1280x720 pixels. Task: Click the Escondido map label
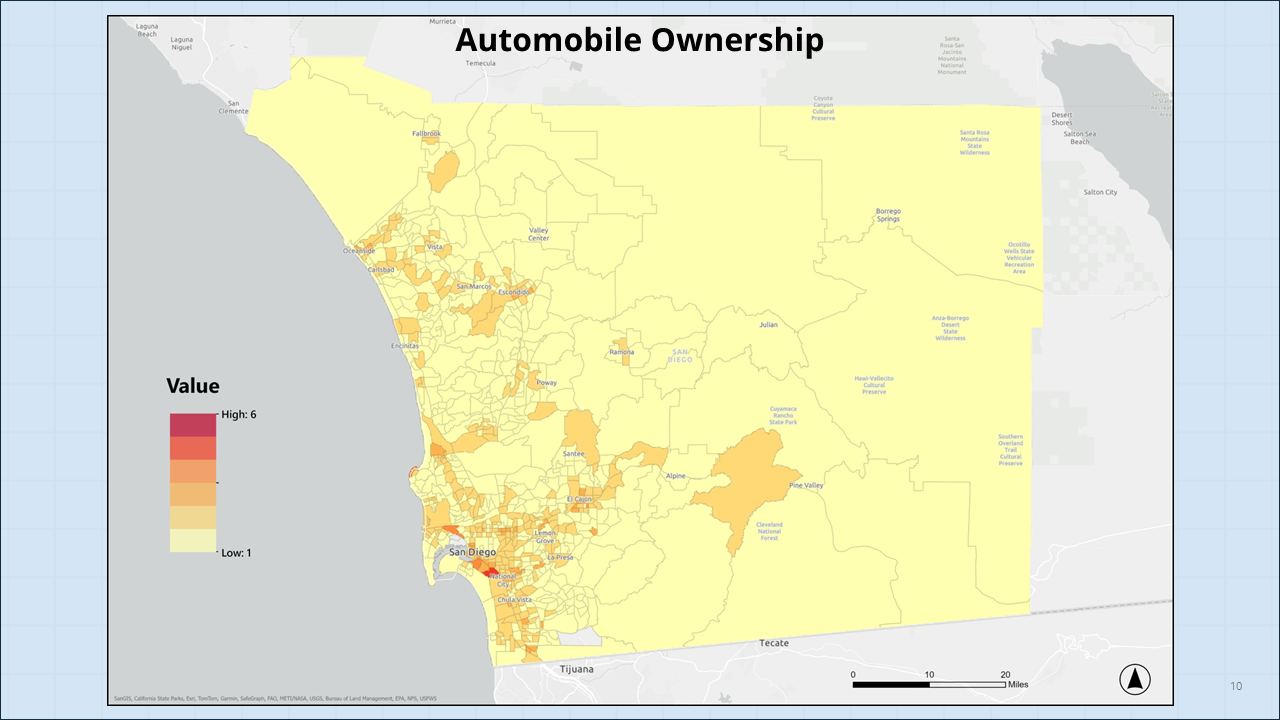(x=514, y=291)
